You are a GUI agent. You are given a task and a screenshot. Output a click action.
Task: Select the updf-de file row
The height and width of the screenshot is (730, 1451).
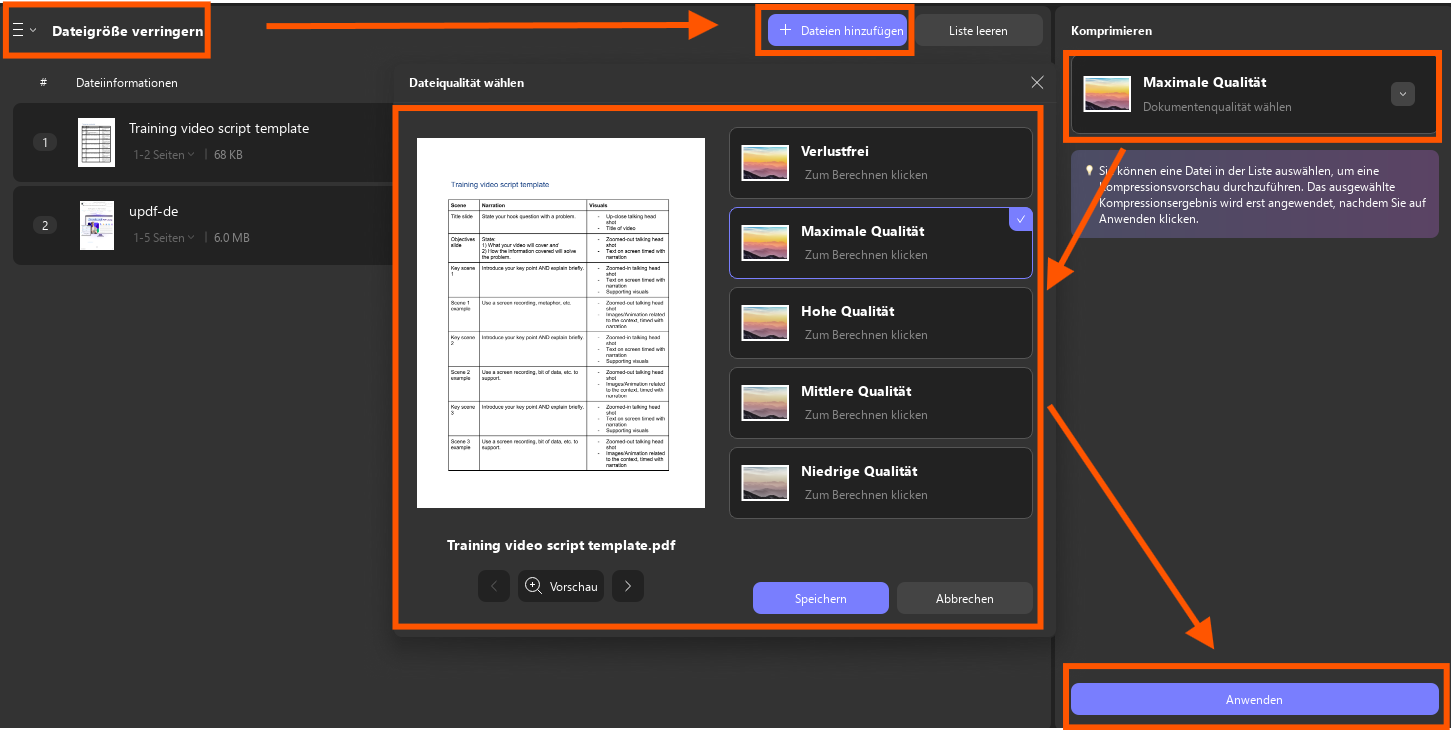click(x=203, y=225)
